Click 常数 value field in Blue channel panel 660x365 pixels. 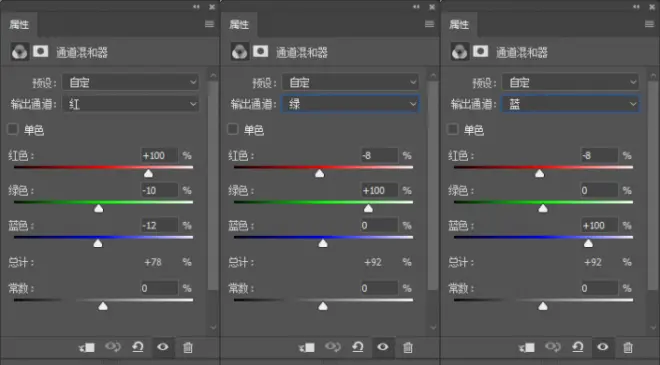point(599,288)
